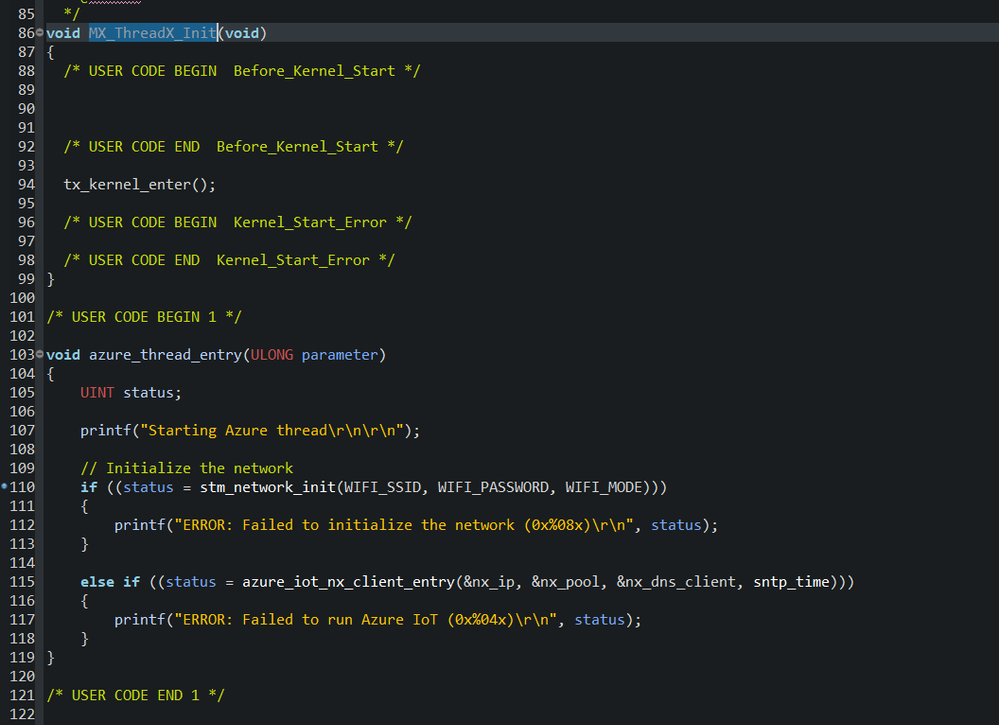Image resolution: width=999 pixels, height=725 pixels.
Task: Click line number 94 in the gutter
Action: point(26,185)
